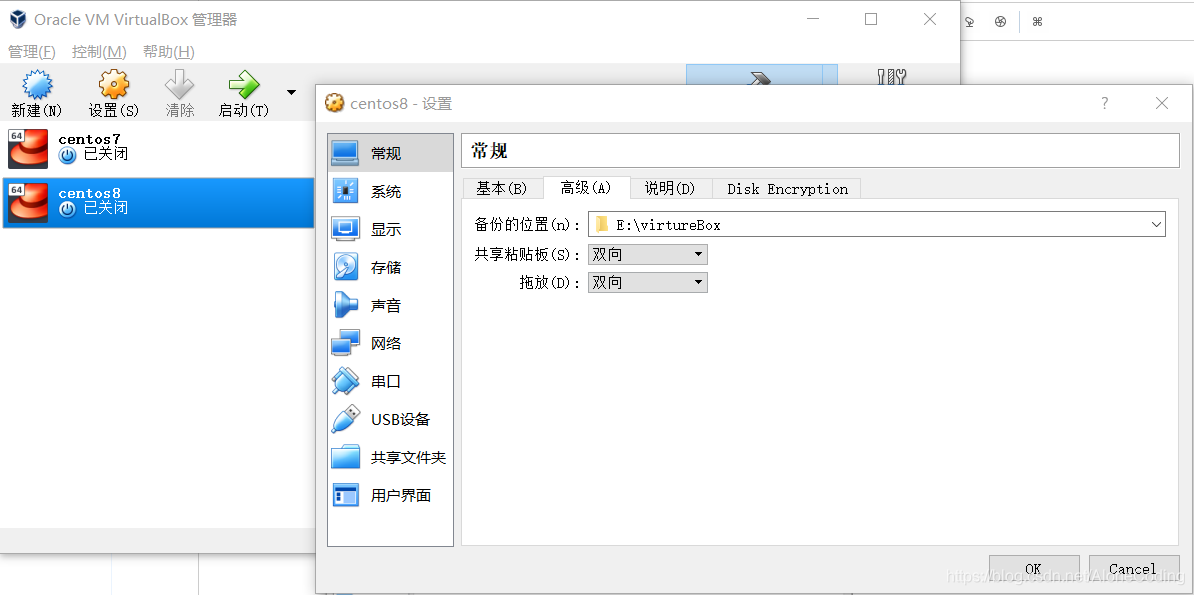This screenshot has width=1194, height=595.
Task: Select 用户界面 User interface category
Action: 391,496
